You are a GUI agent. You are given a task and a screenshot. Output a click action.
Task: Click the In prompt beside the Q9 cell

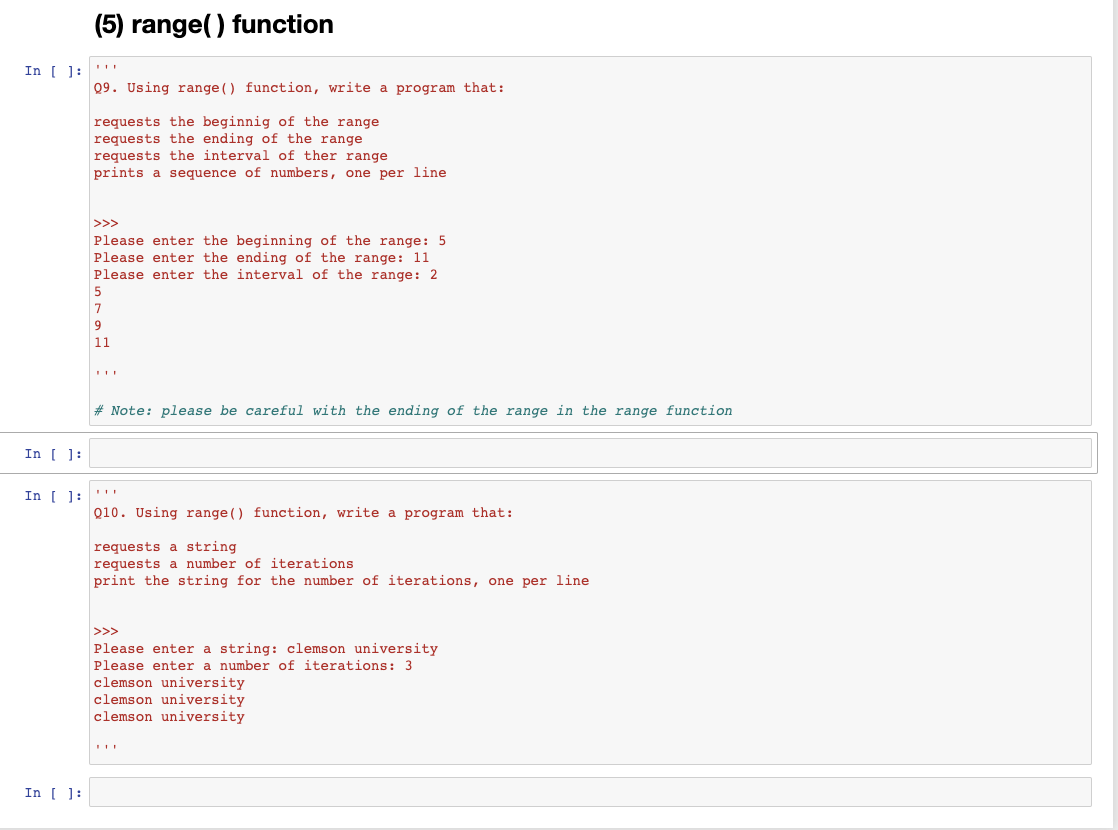click(51, 70)
